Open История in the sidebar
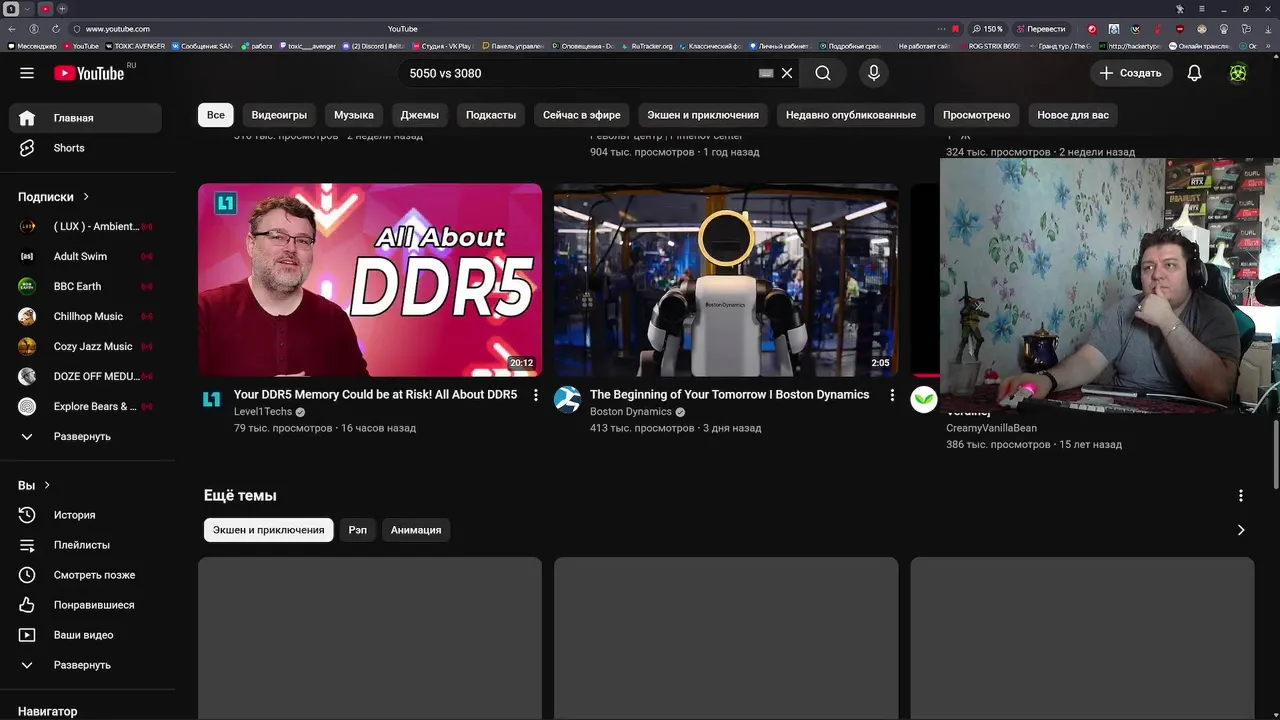This screenshot has width=1280, height=720. coord(86,515)
